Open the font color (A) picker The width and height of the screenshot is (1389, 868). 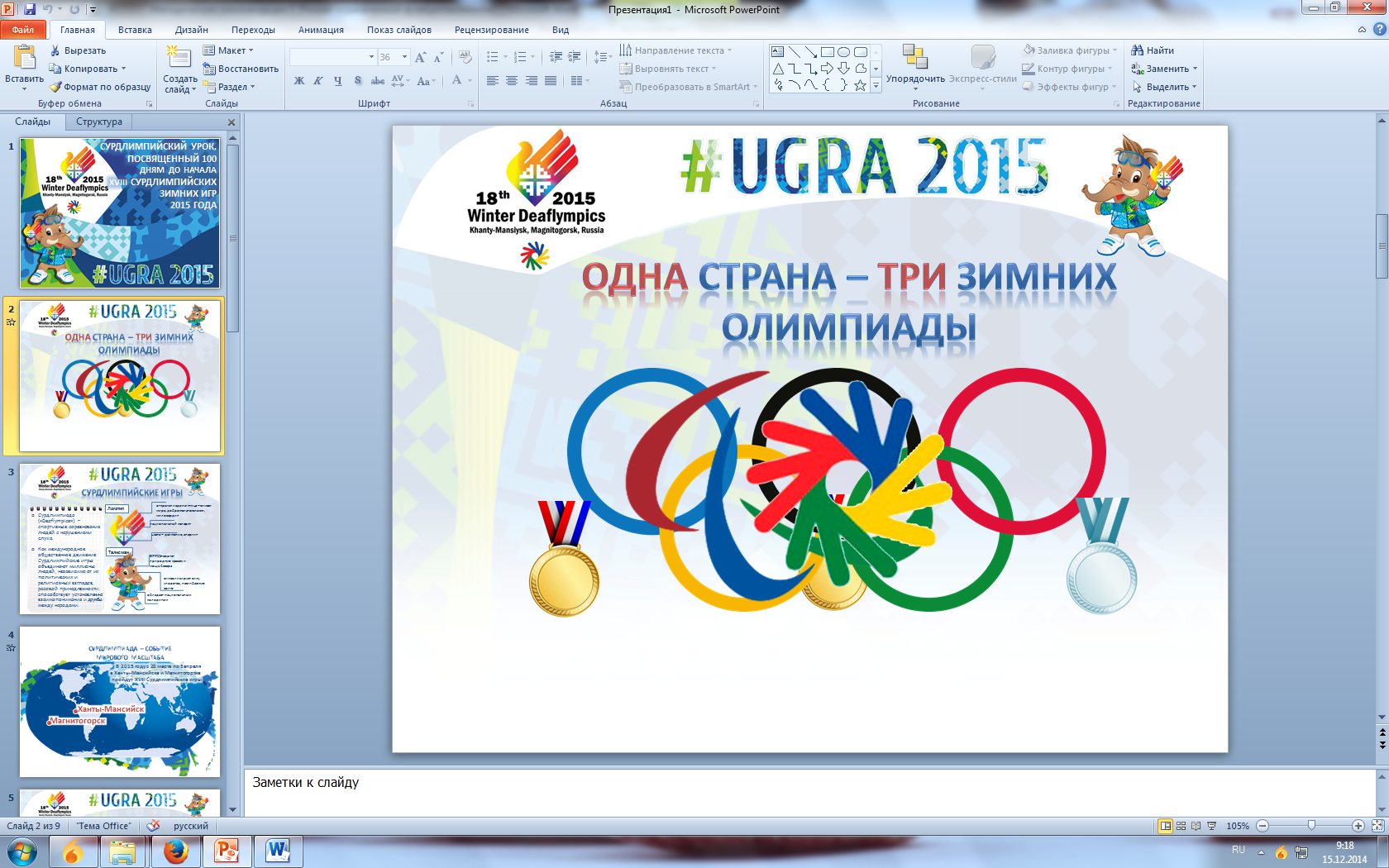coord(456,80)
